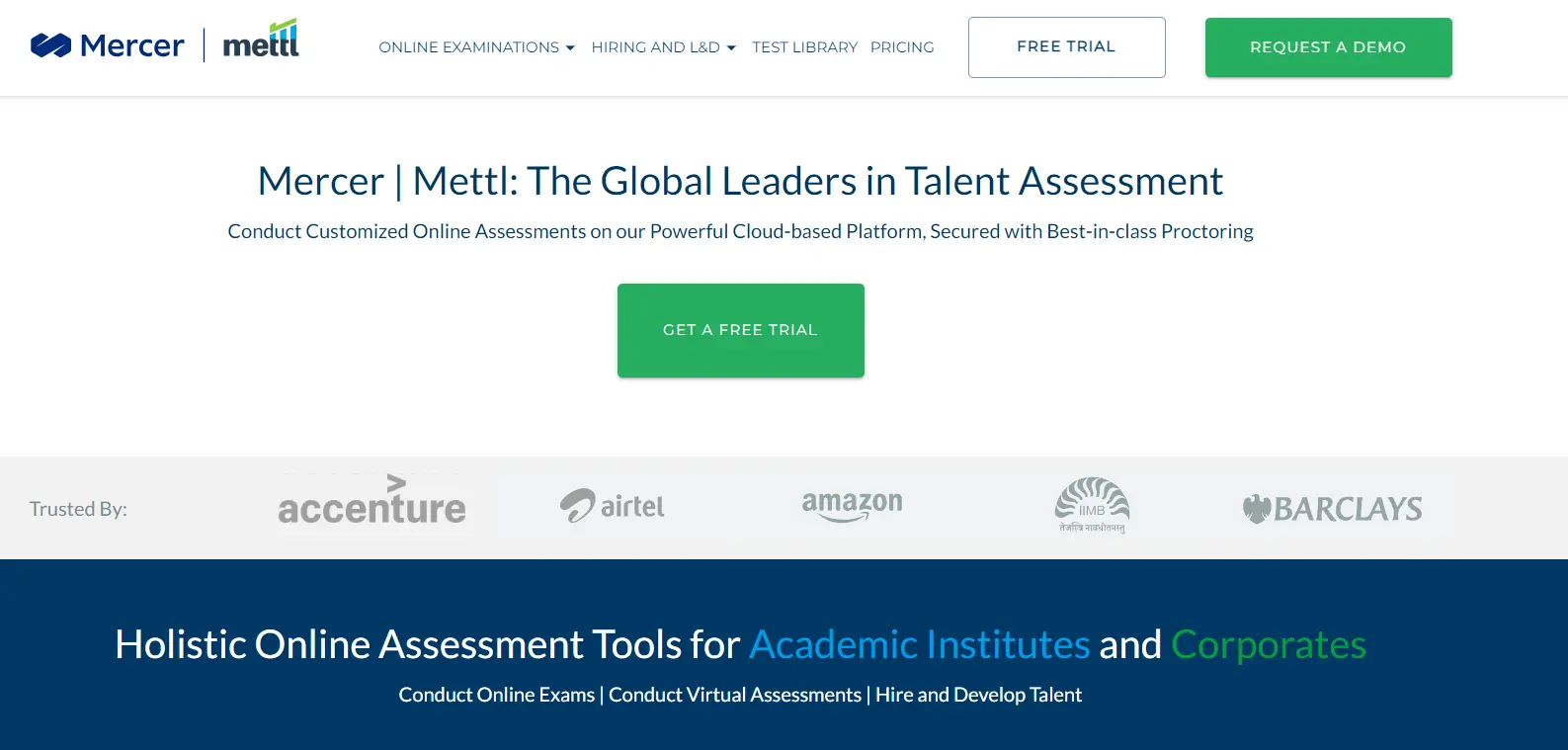Expand the Hiring and L&D dropdown menu
Screen dimensions: 1568x750
(x=663, y=47)
